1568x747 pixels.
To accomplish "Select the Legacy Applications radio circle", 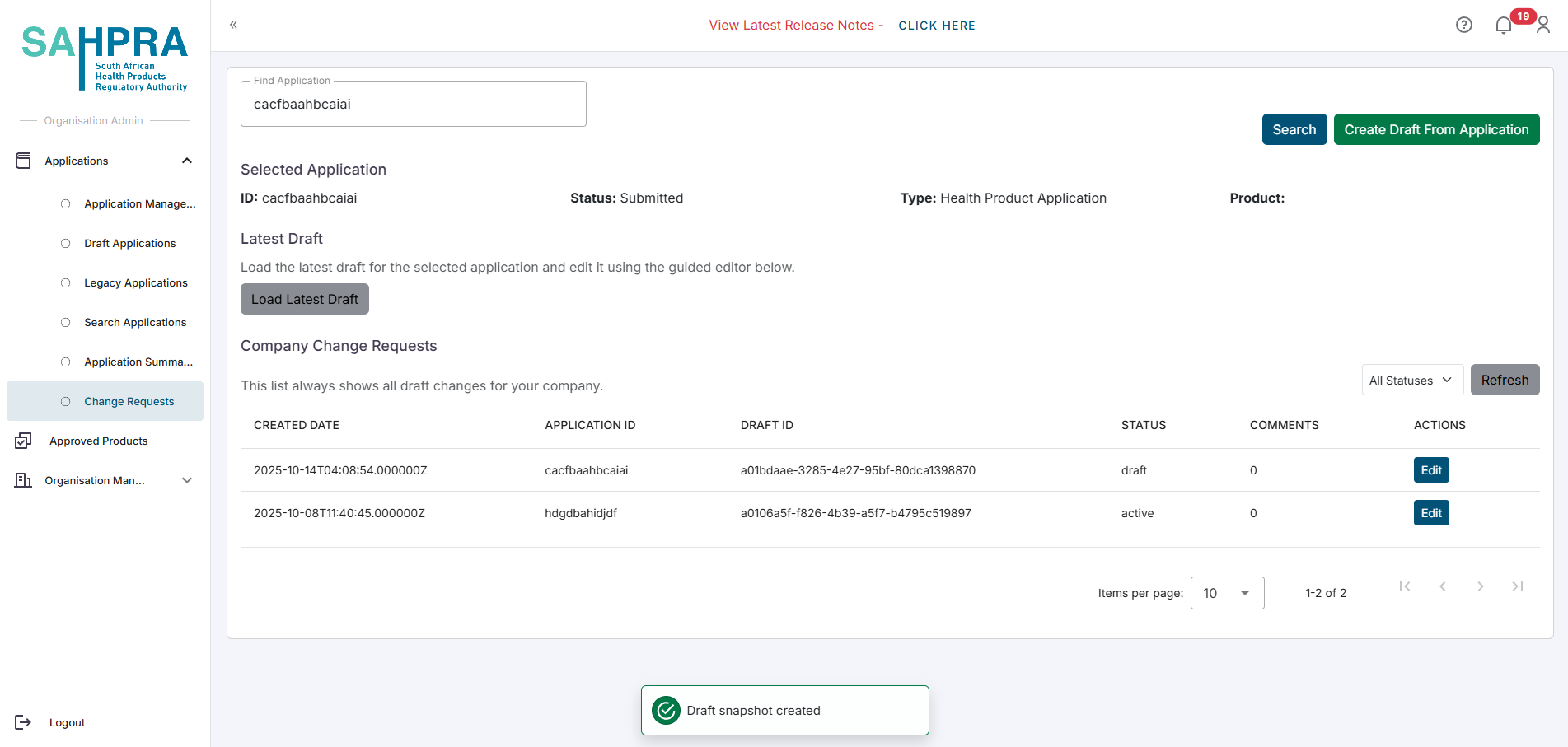I will pyautogui.click(x=66, y=283).
